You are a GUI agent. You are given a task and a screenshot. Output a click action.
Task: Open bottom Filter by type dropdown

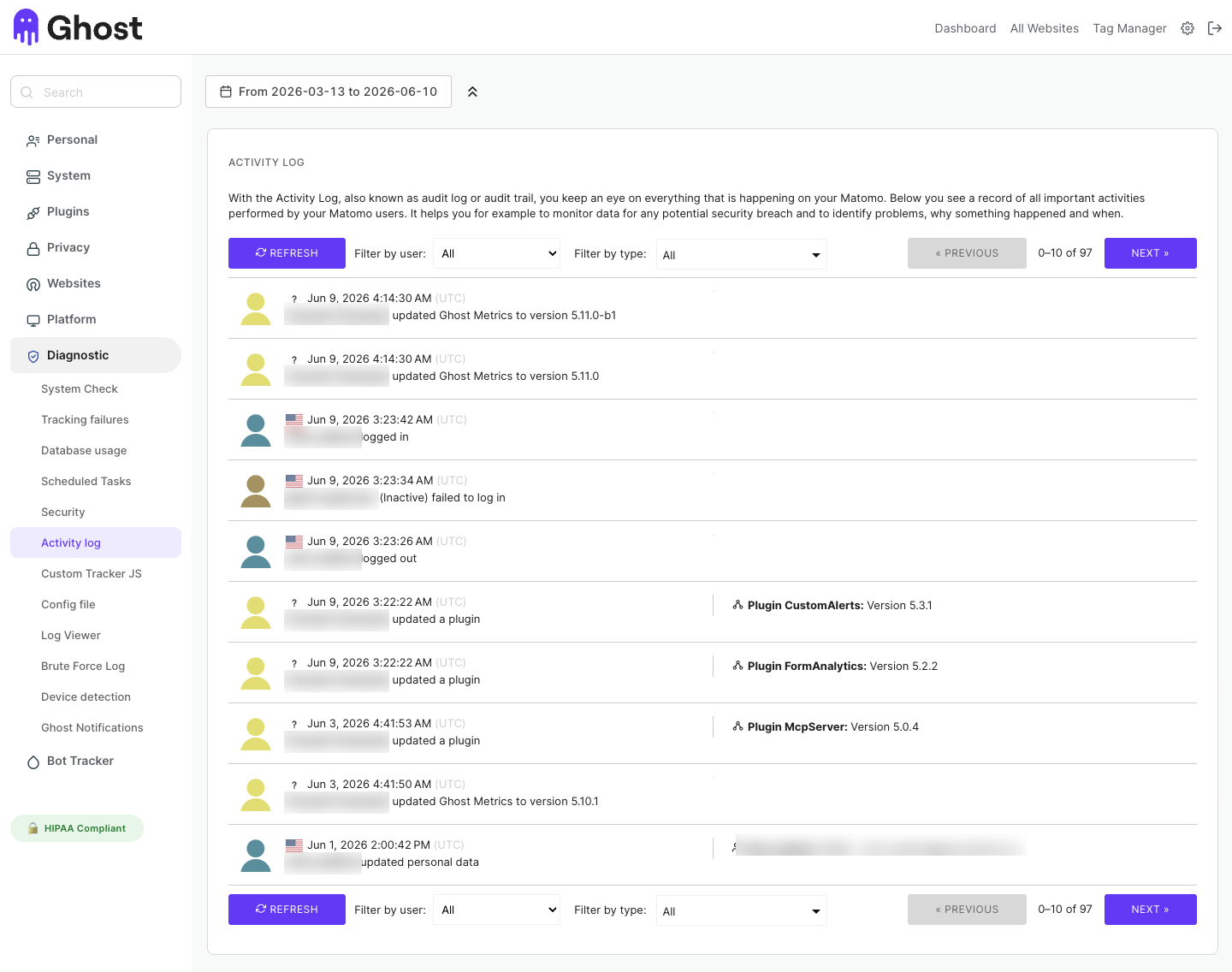[x=742, y=910]
